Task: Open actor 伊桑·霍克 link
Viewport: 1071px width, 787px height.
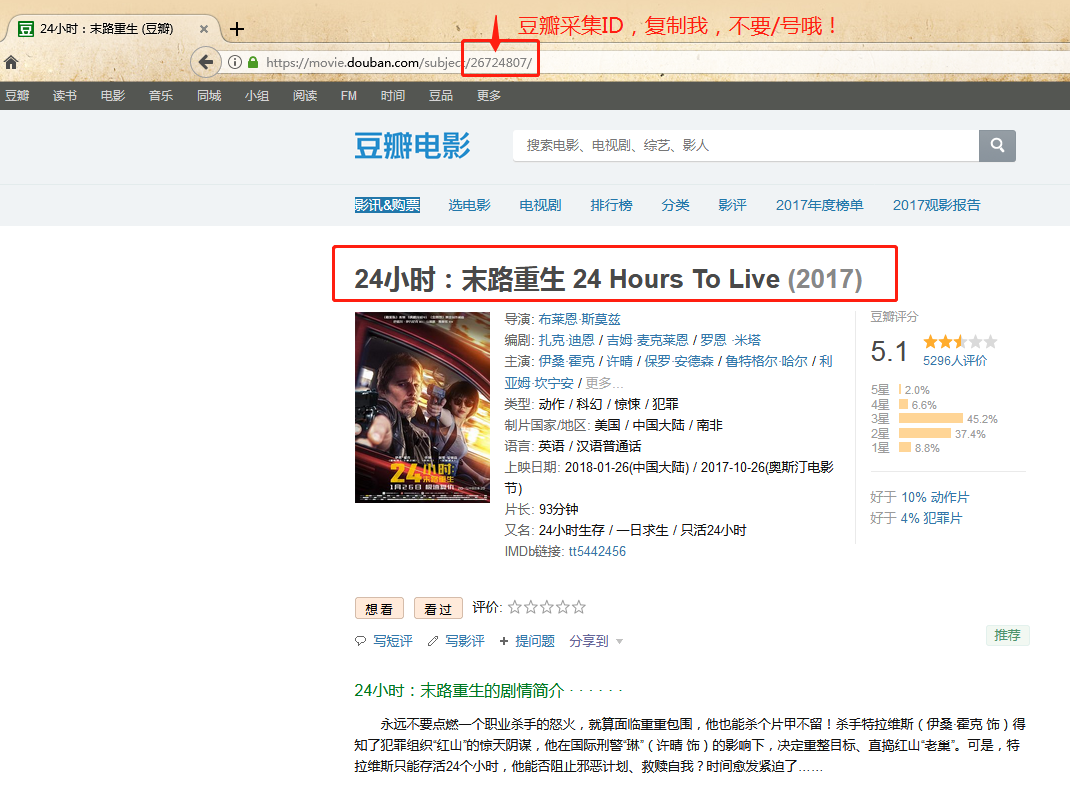Action: coord(566,361)
